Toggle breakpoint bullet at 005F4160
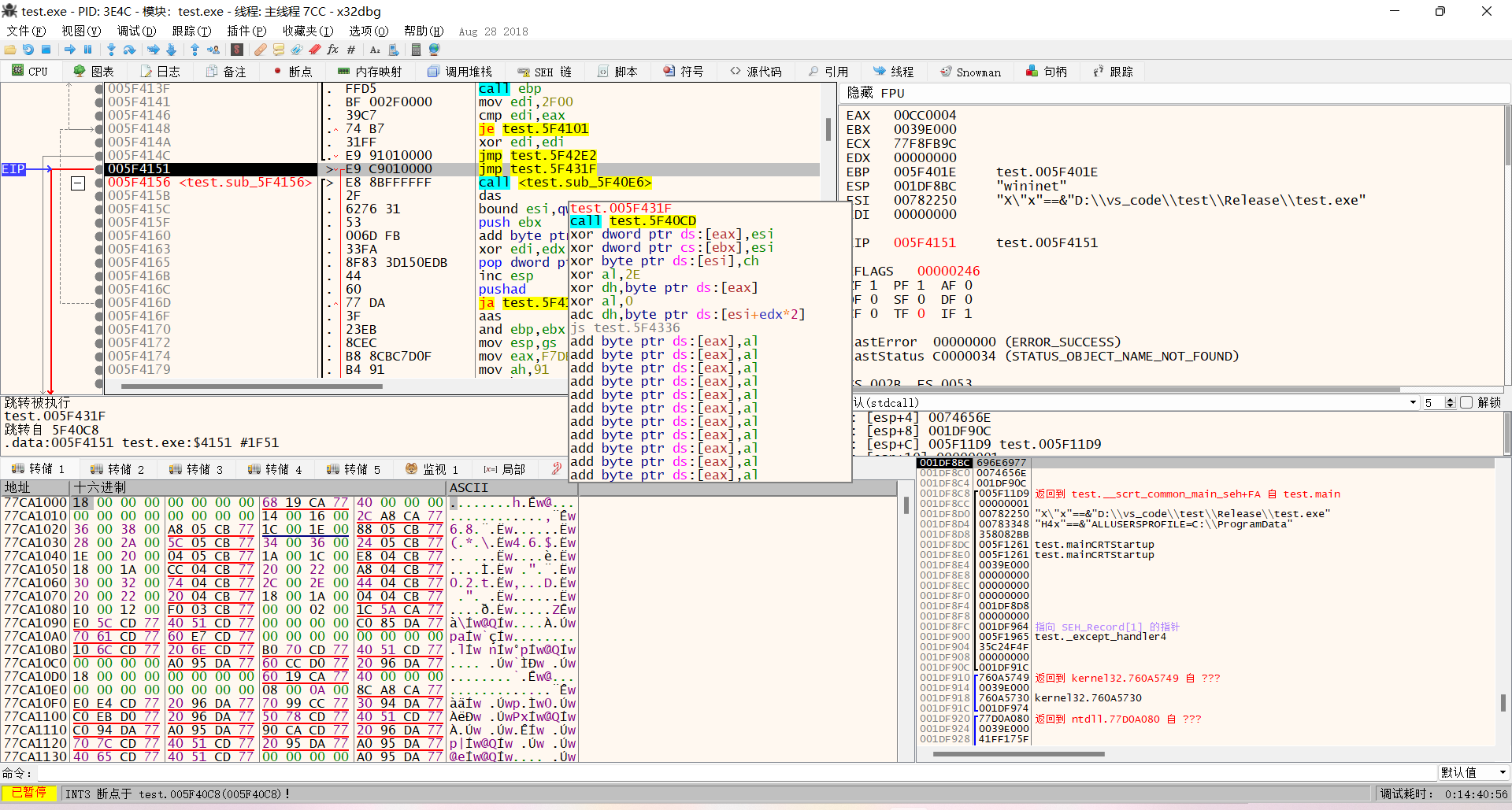Image resolution: width=1512 pixels, height=810 pixels. (99, 236)
